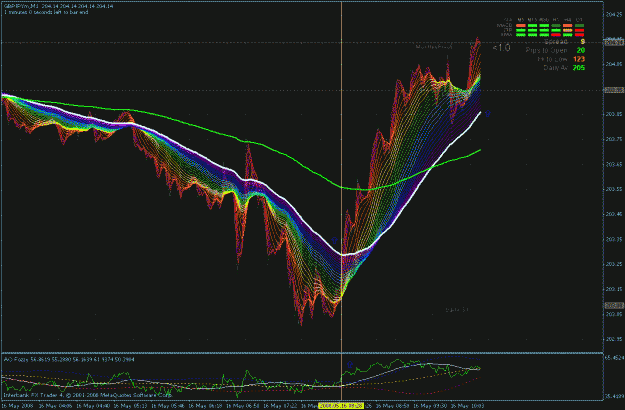Click the '16 May 06:50' time axis label

click(245, 406)
